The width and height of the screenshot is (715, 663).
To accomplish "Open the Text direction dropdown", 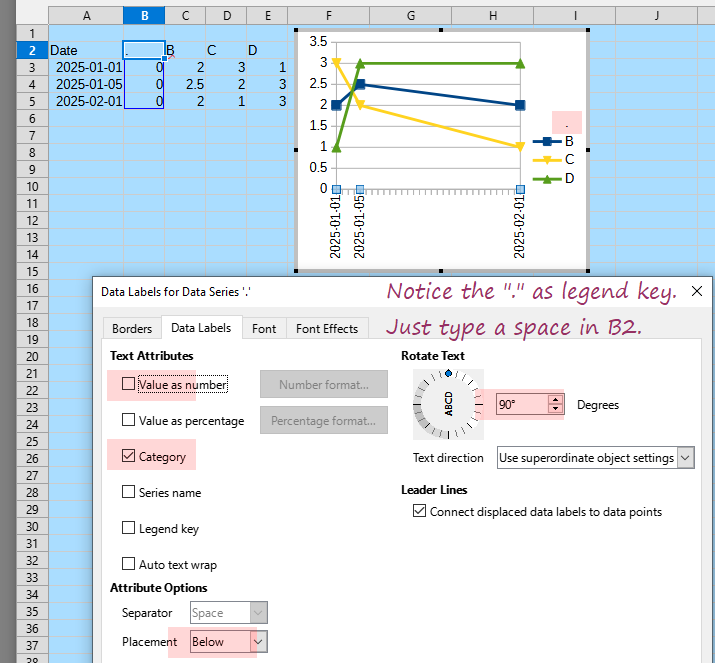I will click(685, 458).
